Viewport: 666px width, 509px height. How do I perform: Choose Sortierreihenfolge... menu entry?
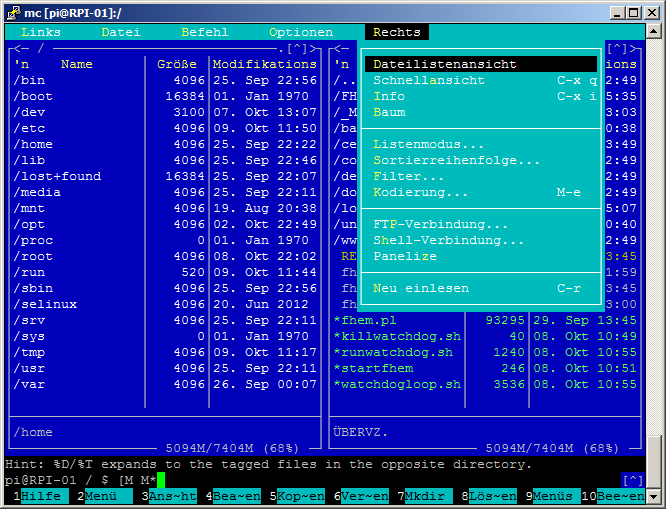tap(456, 160)
